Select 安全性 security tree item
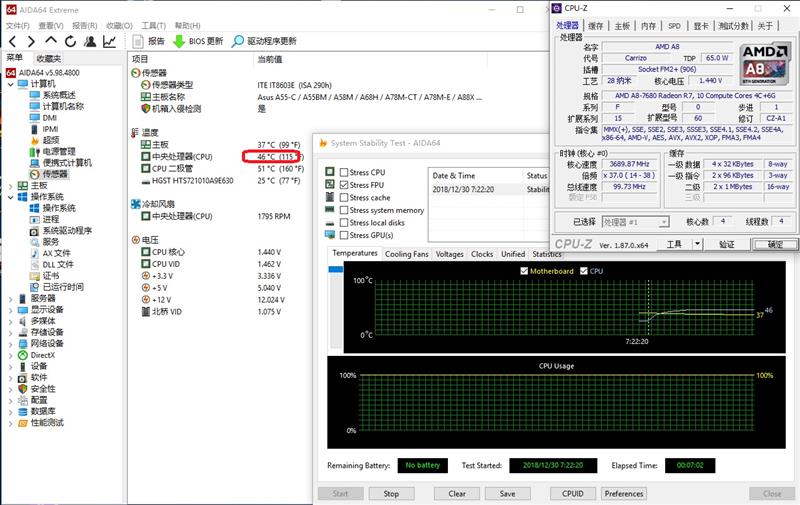The width and height of the screenshot is (800, 505). (x=43, y=389)
